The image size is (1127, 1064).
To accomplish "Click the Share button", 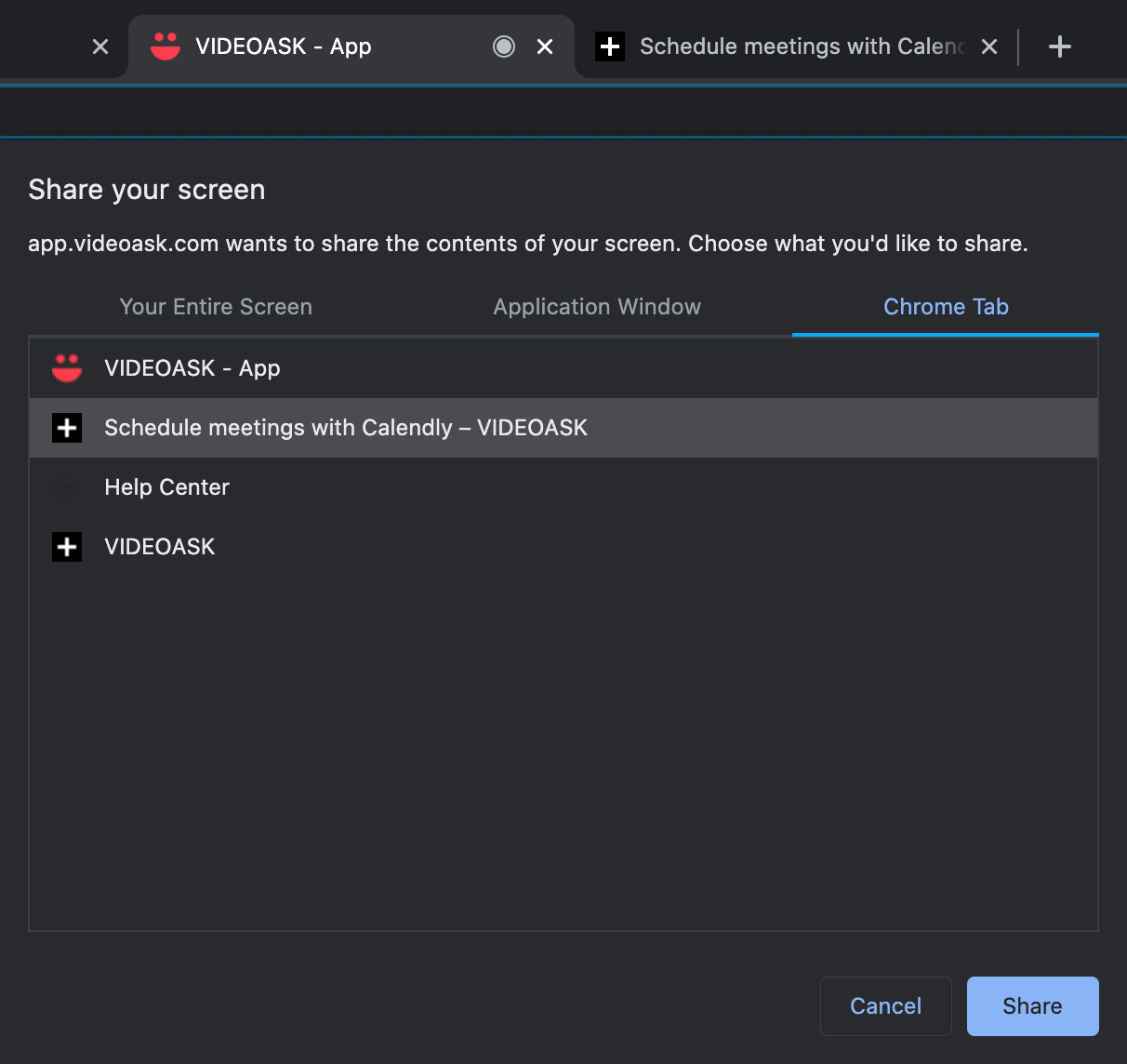I will pos(1033,1006).
